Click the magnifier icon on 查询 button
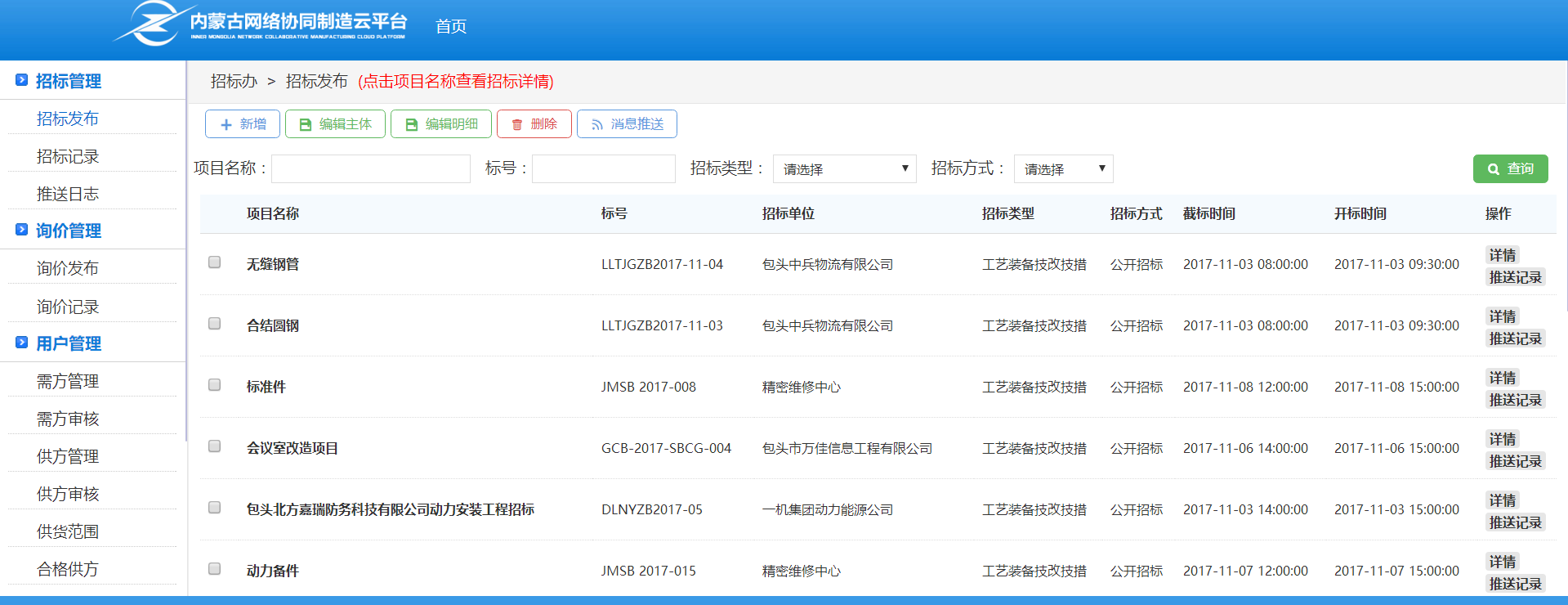Image resolution: width=1568 pixels, height=605 pixels. click(1494, 169)
